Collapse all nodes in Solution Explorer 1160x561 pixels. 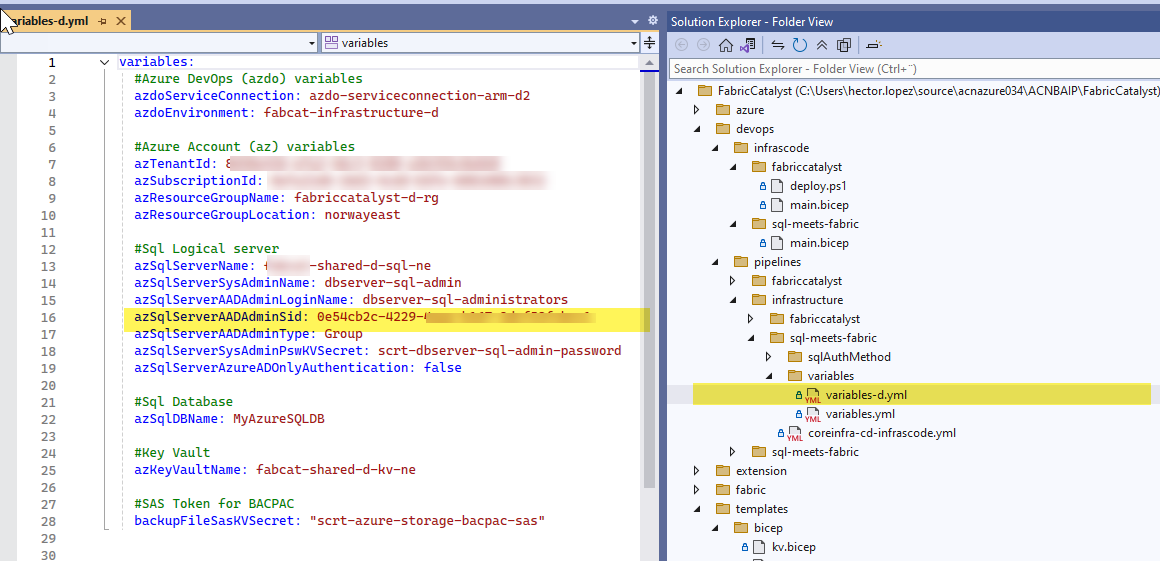click(822, 45)
